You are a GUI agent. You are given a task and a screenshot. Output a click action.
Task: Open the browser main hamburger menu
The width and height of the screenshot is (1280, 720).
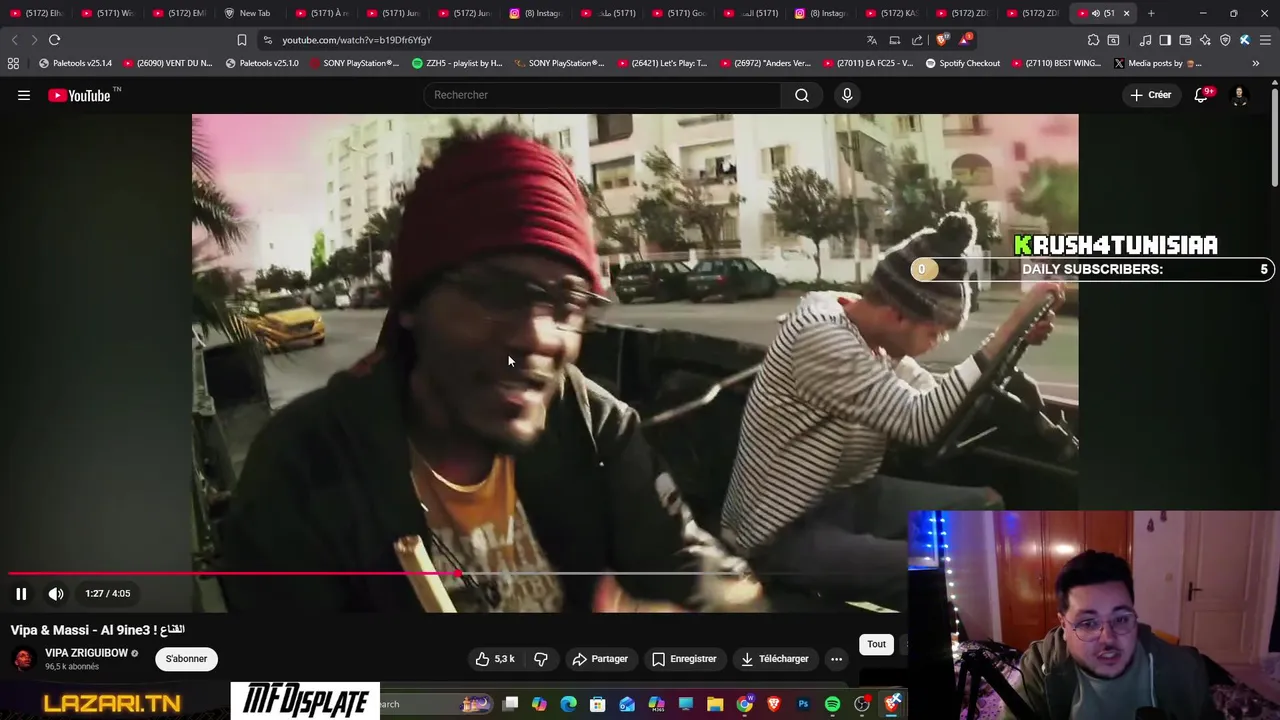(1265, 40)
